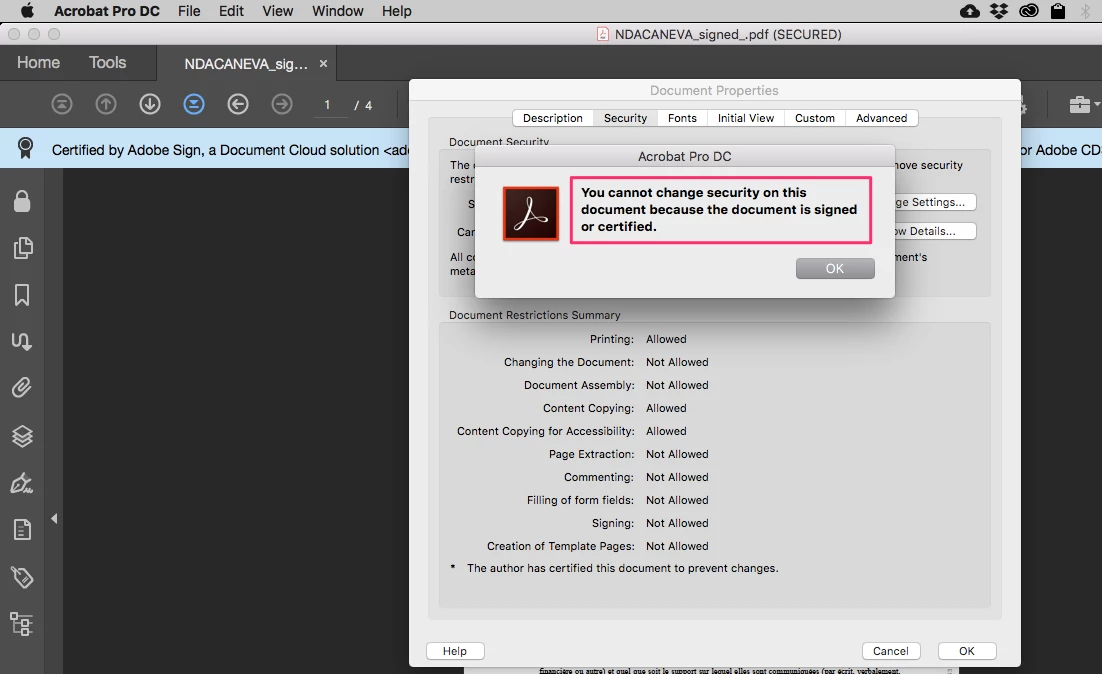Click the Change Settings button
The width and height of the screenshot is (1102, 674).
click(x=935, y=202)
